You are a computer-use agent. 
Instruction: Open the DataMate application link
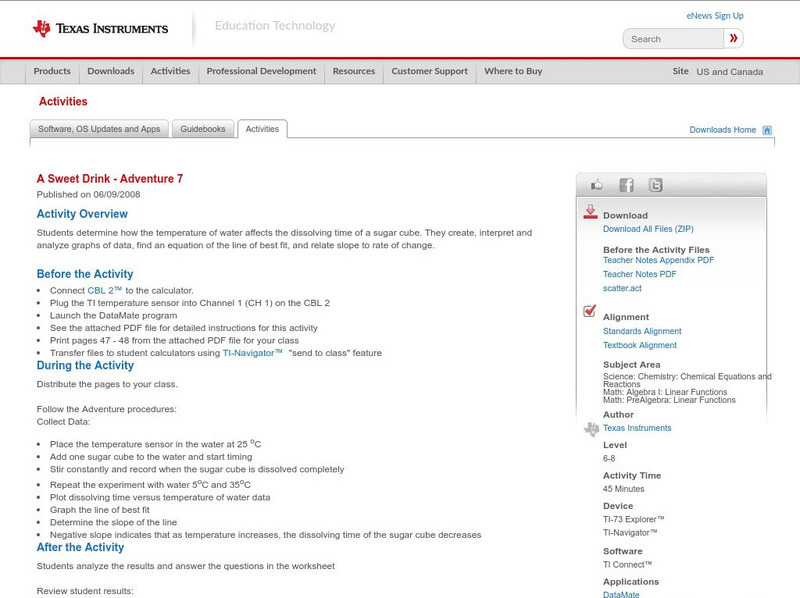coord(621,594)
